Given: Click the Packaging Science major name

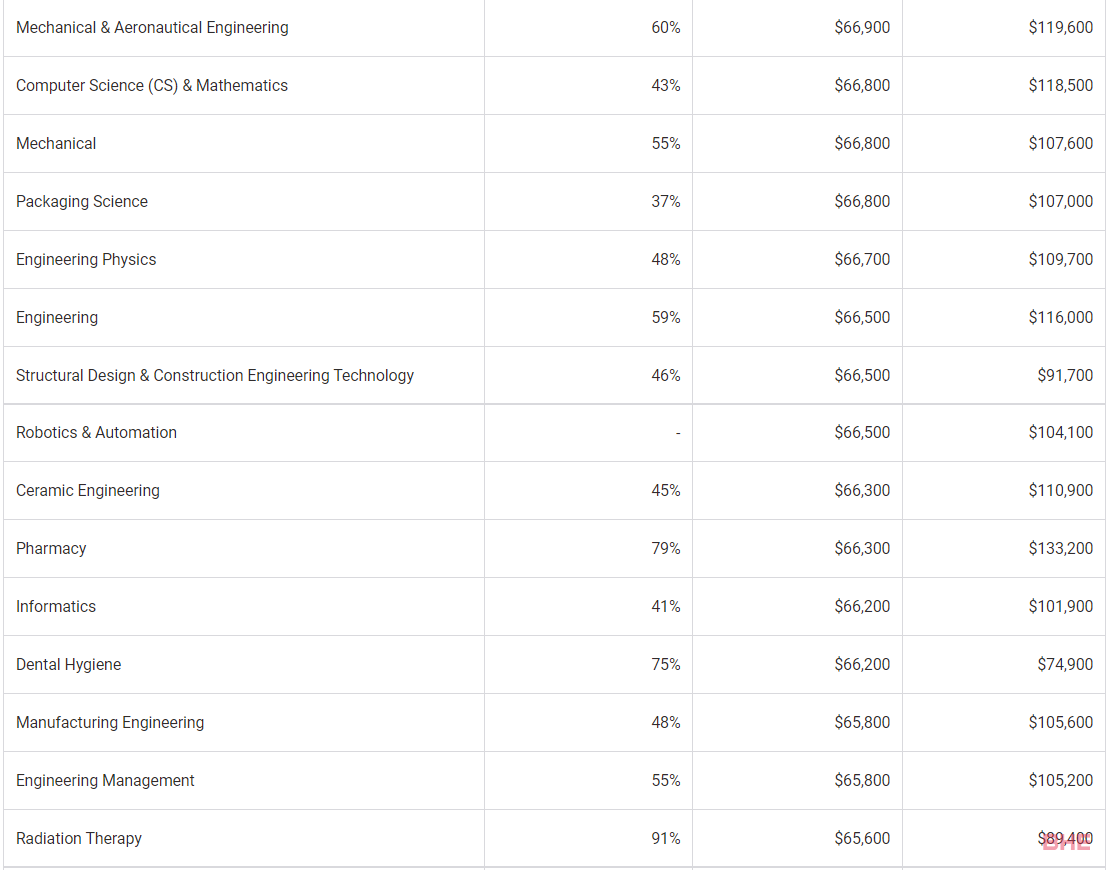Looking at the screenshot, I should (82, 202).
